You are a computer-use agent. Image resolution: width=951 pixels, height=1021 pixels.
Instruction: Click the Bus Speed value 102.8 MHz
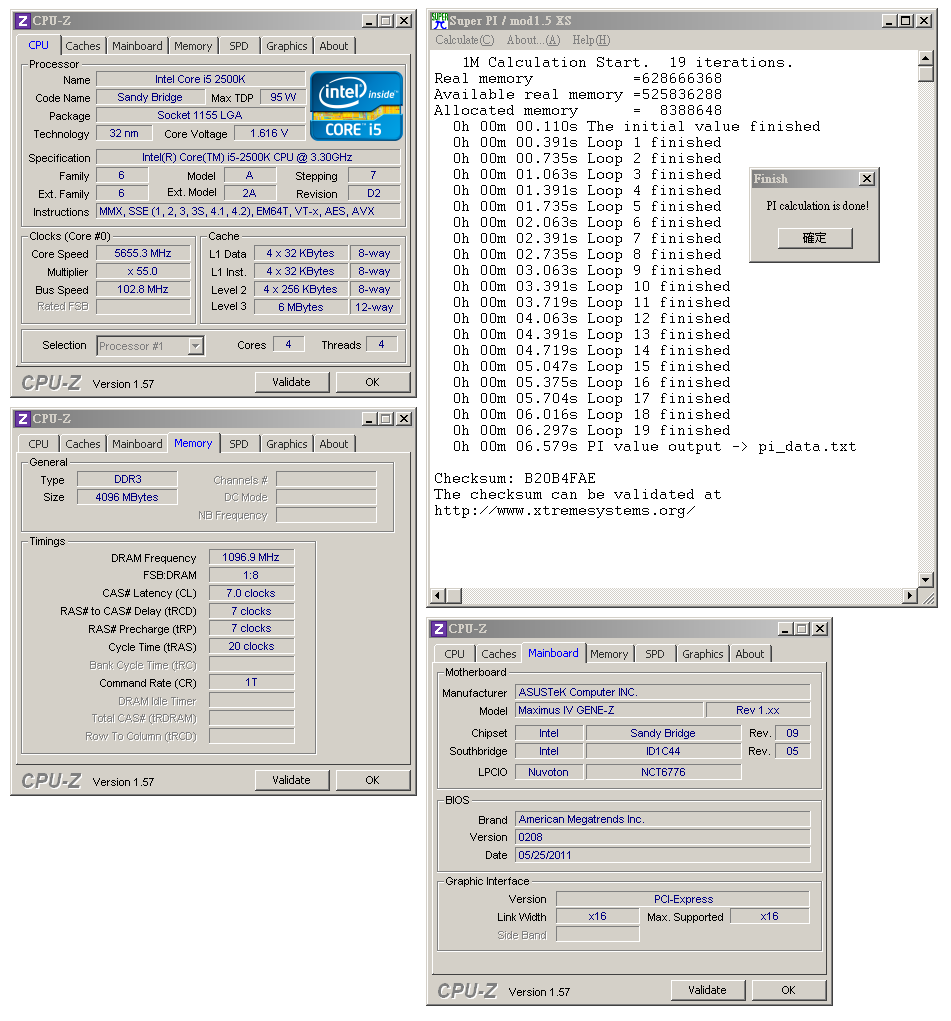coord(143,289)
